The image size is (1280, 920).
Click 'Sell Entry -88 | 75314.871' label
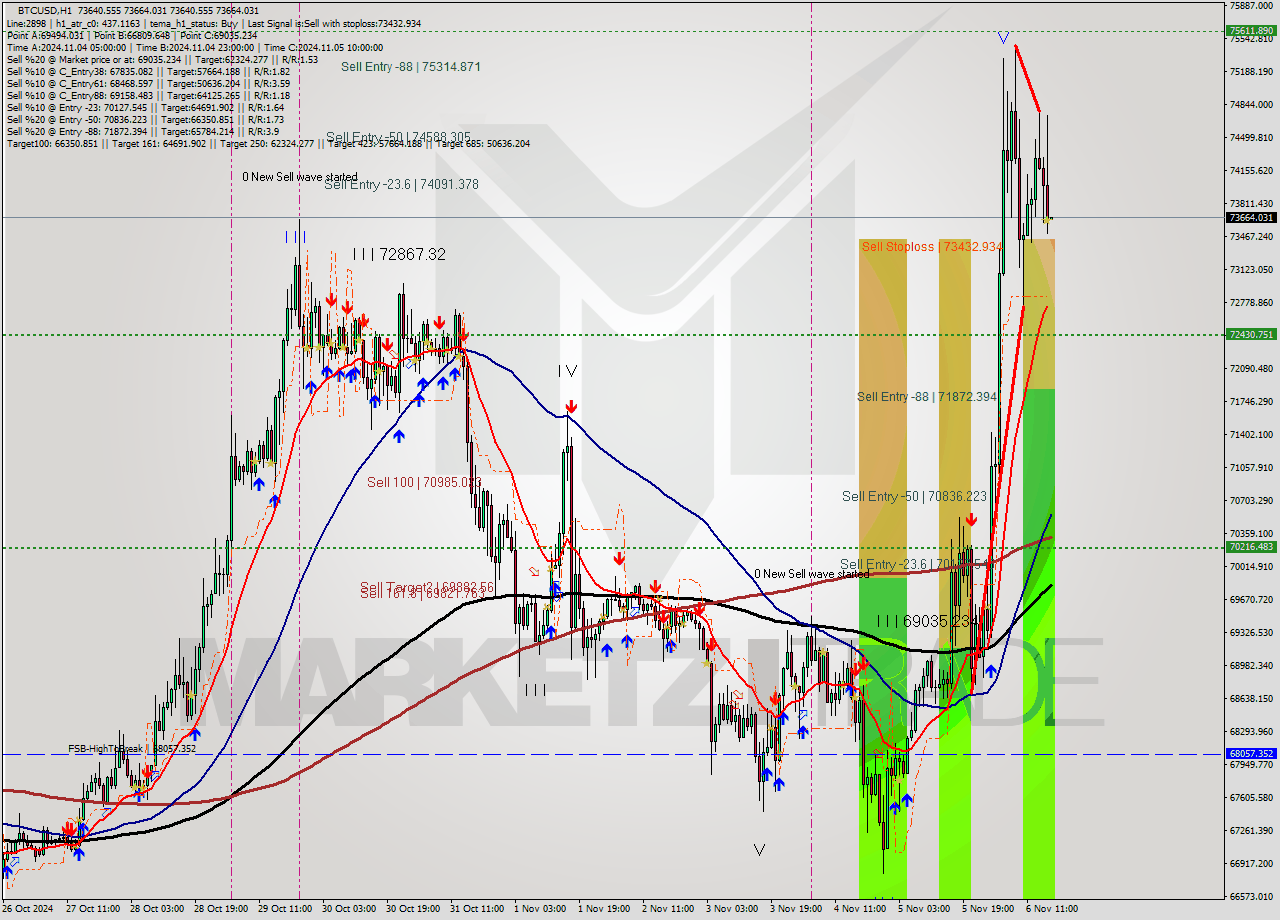411,66
